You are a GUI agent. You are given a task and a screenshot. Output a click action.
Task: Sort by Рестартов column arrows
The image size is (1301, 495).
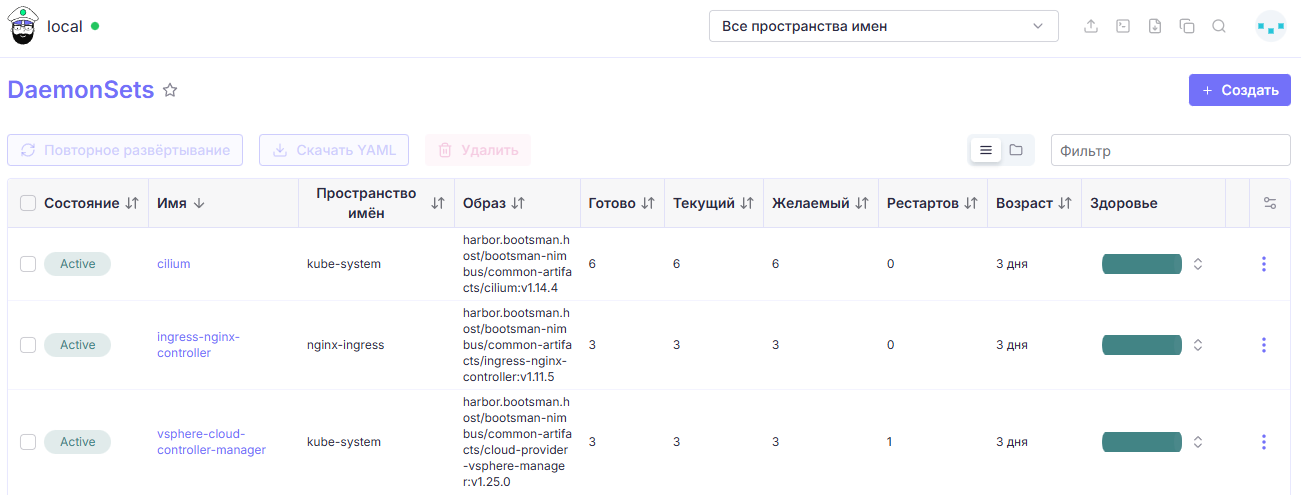pos(970,203)
